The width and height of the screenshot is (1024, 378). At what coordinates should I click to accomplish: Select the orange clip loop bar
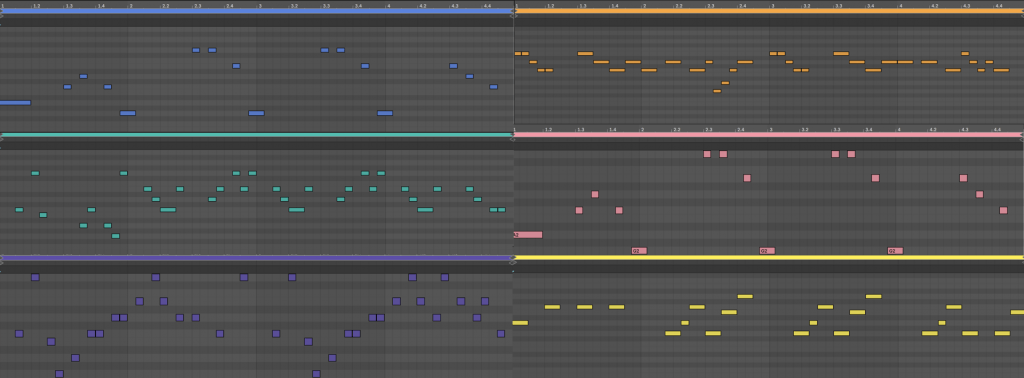point(769,11)
